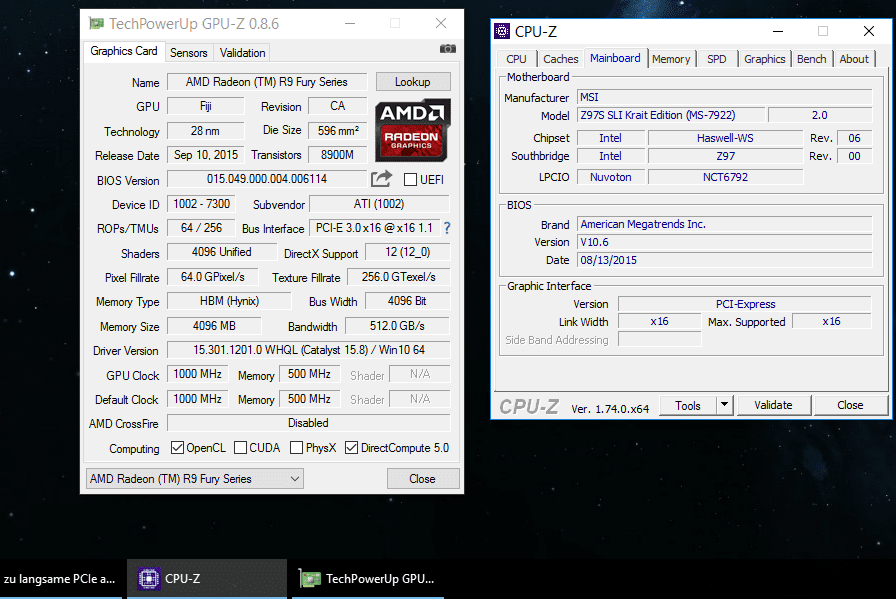The height and width of the screenshot is (599, 896).
Task: Toggle the DirectCompute 5.0 checkbox
Action: click(x=351, y=448)
